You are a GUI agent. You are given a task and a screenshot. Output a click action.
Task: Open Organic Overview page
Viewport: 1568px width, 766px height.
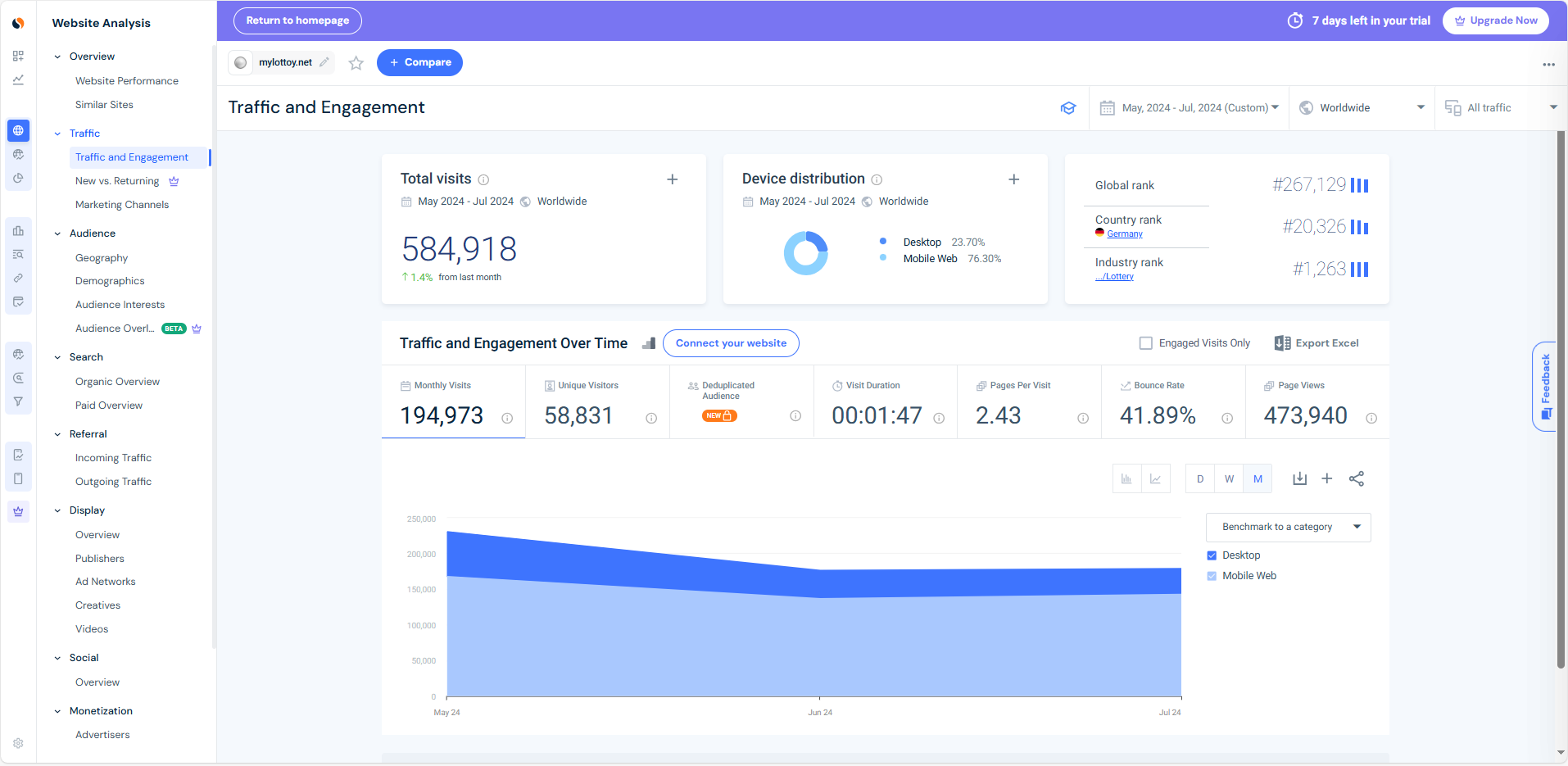(x=117, y=382)
